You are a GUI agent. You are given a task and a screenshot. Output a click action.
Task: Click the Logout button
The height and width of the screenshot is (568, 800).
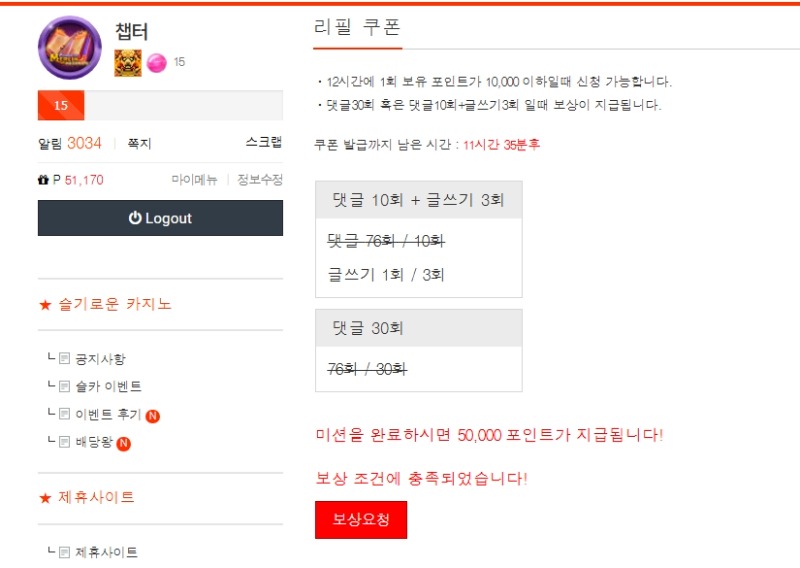pos(160,218)
